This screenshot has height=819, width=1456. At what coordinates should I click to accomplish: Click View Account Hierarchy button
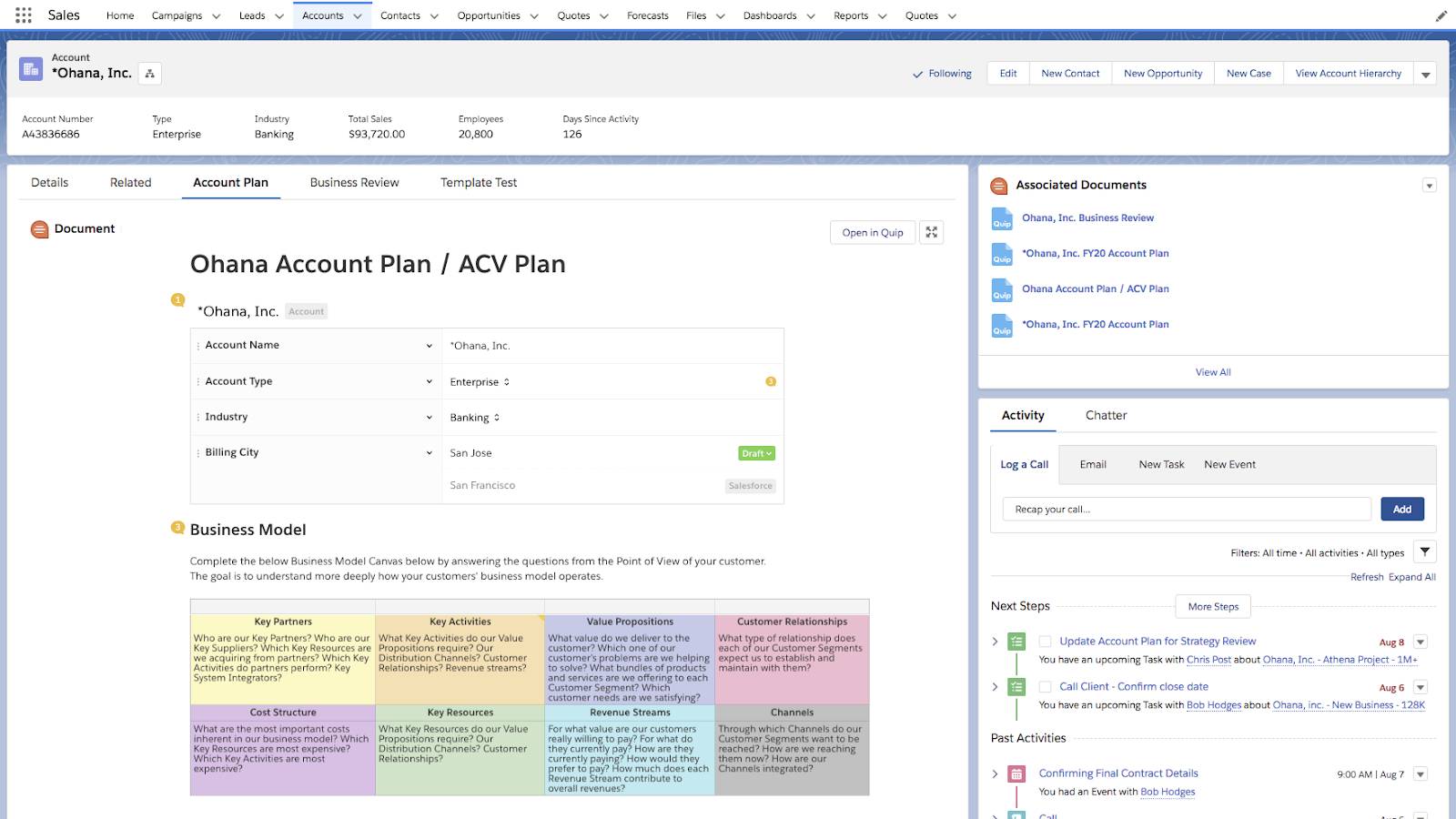(x=1349, y=74)
